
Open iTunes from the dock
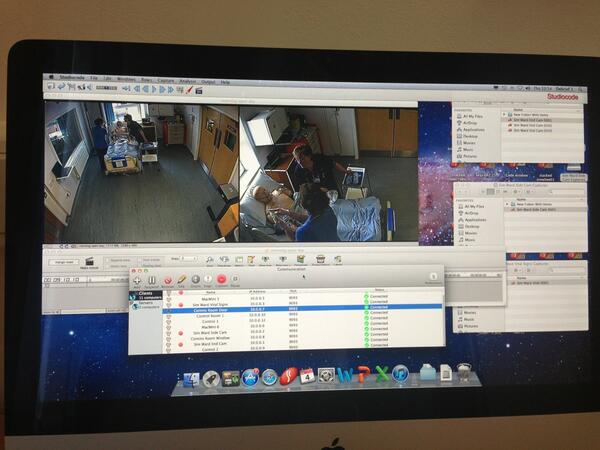(x=401, y=373)
